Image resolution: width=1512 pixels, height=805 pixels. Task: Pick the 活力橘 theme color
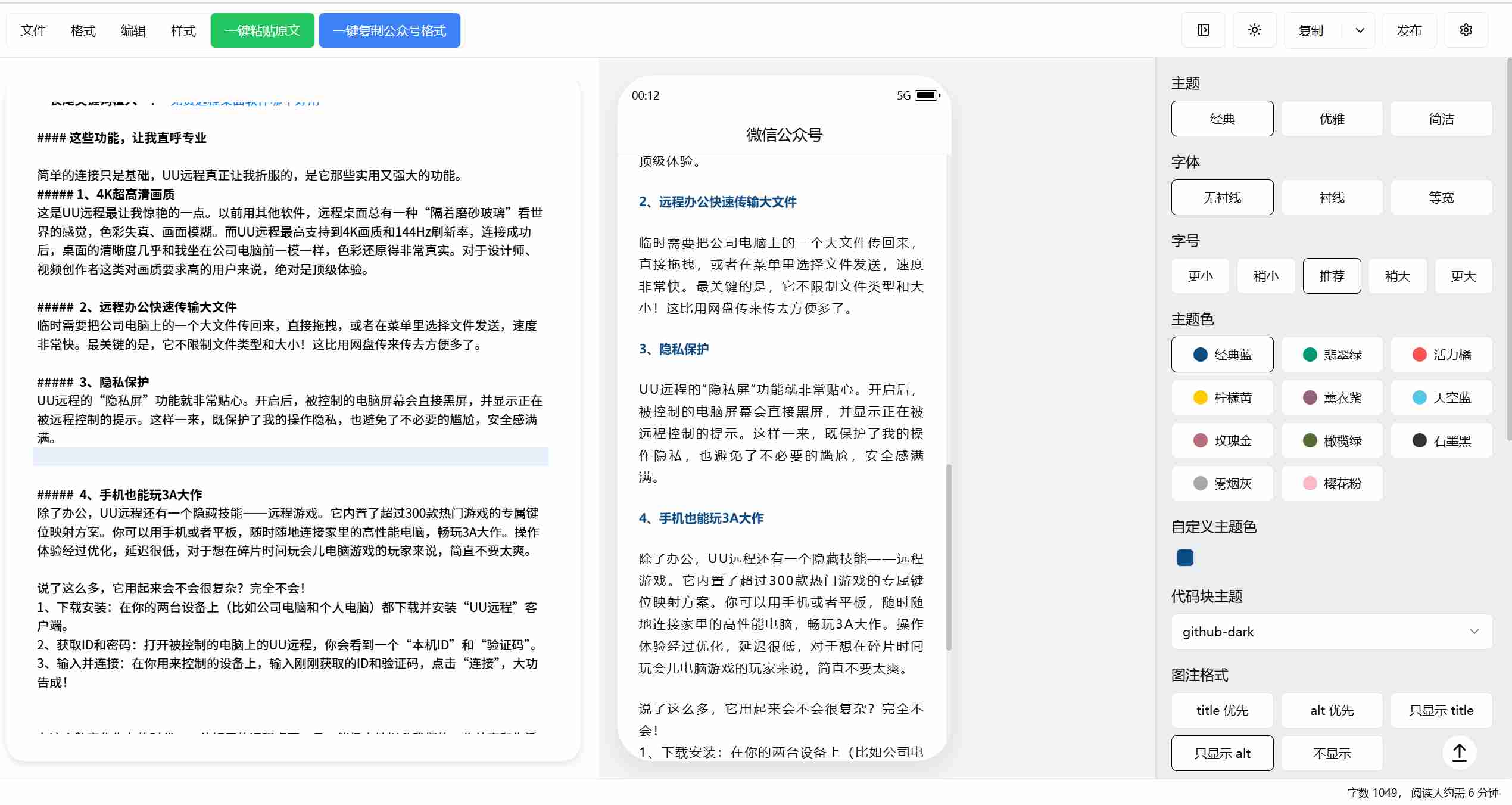(x=1441, y=355)
